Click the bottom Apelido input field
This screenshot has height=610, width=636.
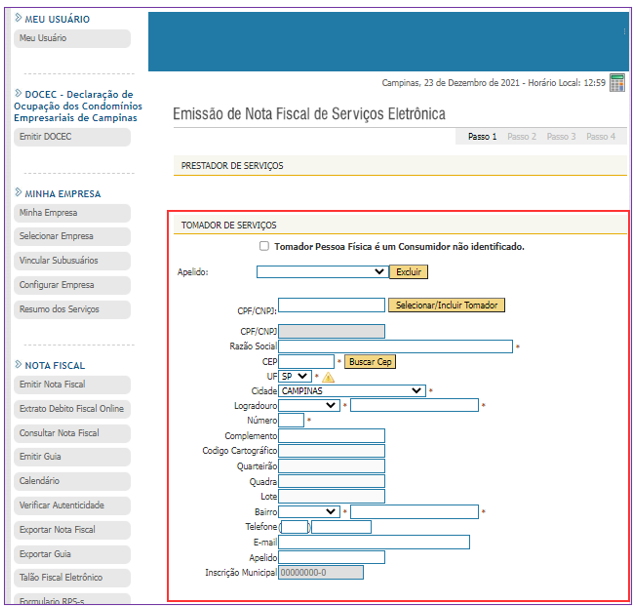[331, 557]
